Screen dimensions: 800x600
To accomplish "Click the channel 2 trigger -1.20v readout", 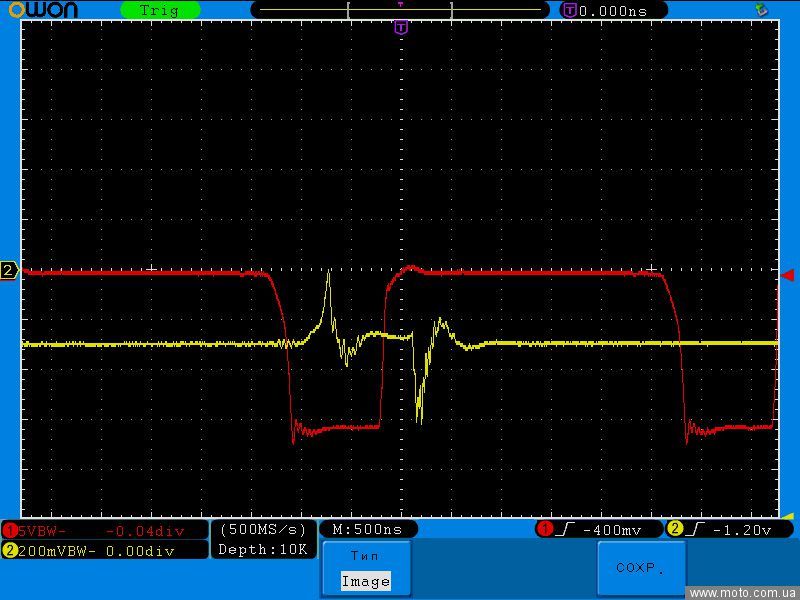I will (728, 529).
